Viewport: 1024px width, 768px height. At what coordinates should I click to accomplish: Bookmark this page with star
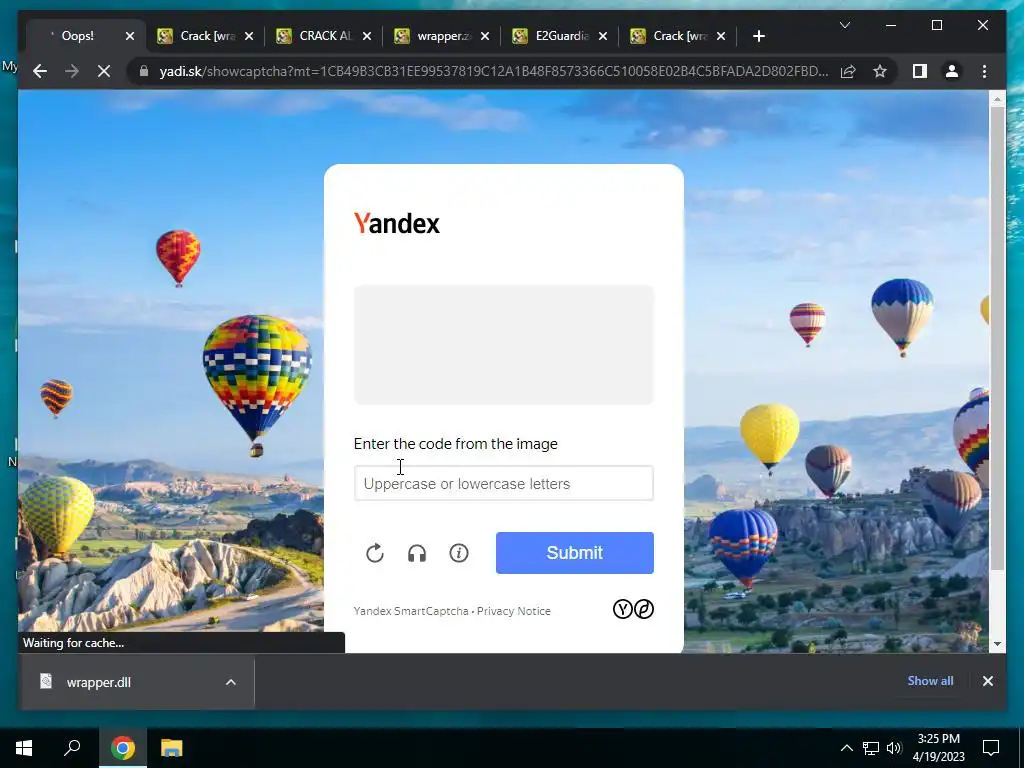tap(880, 71)
